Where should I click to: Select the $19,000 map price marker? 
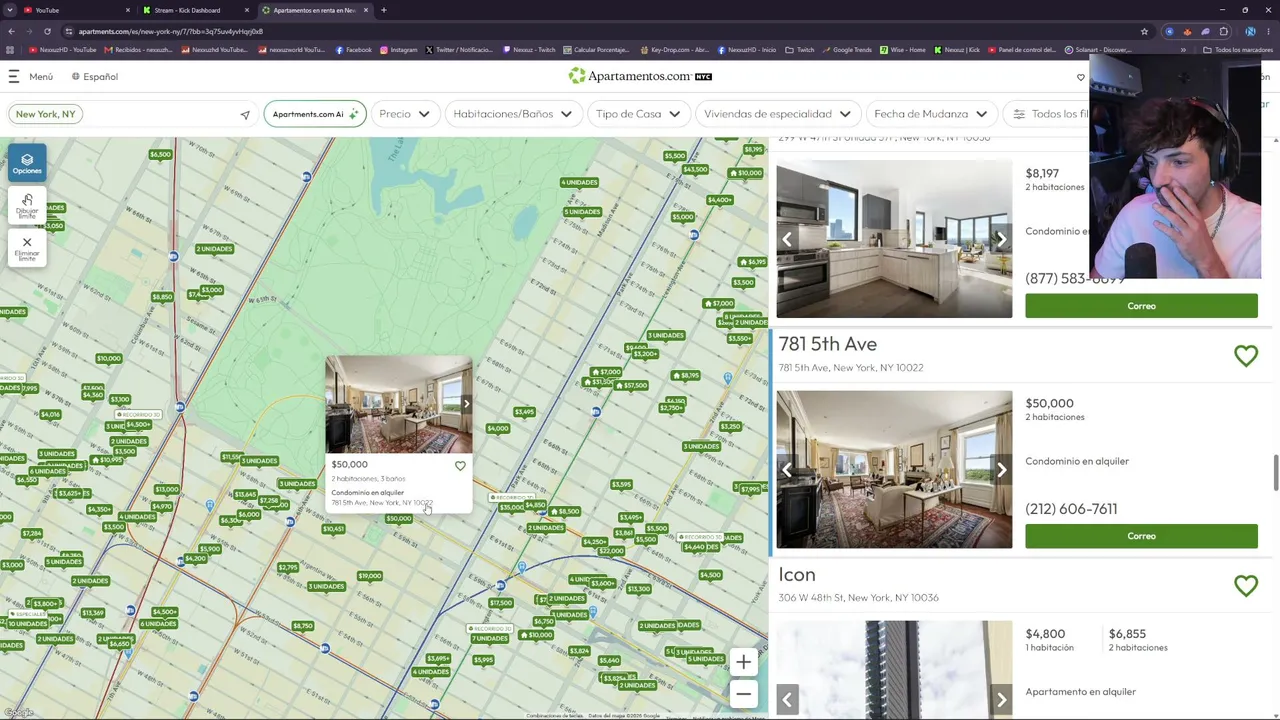(369, 576)
